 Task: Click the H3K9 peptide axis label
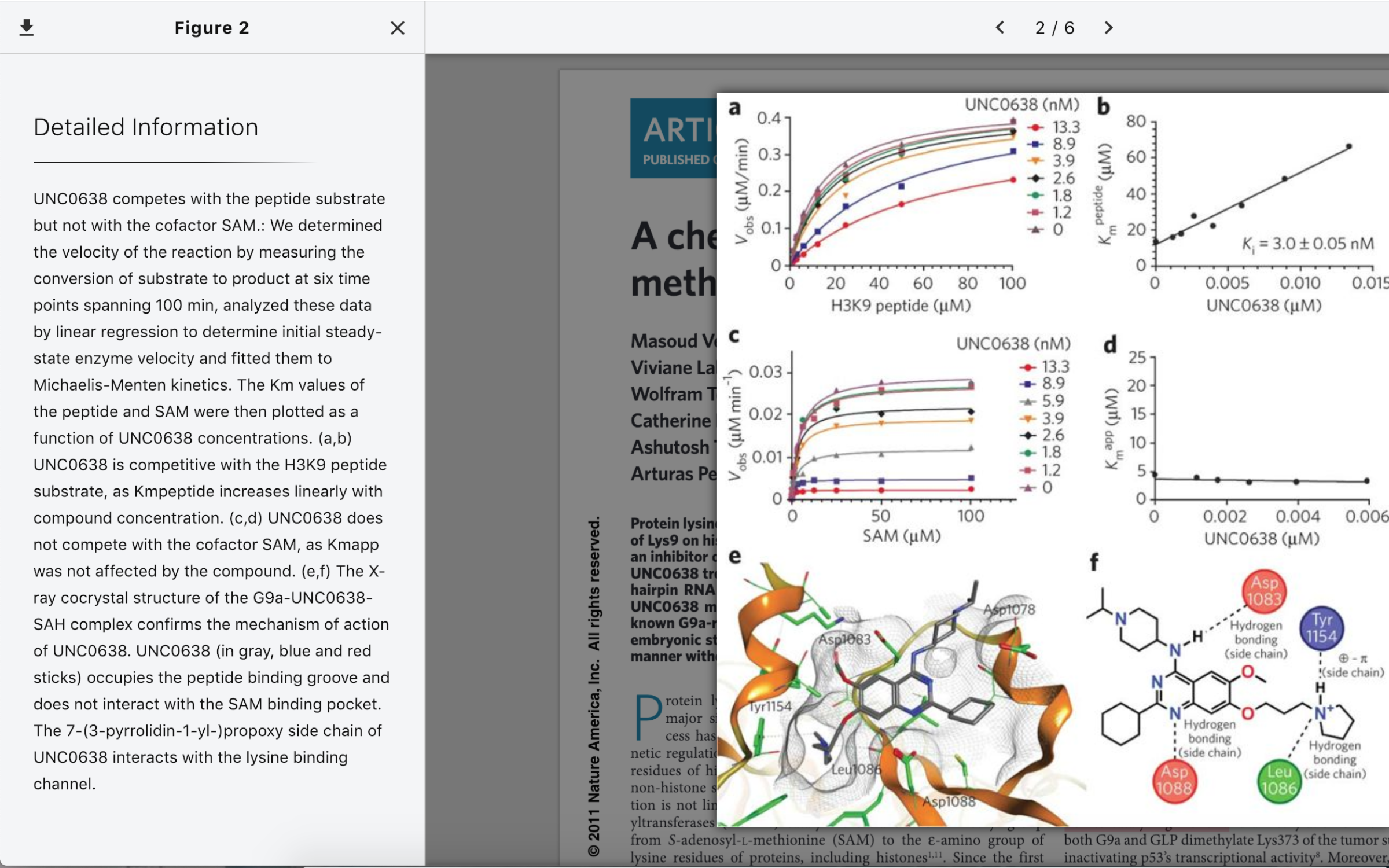coord(901,306)
